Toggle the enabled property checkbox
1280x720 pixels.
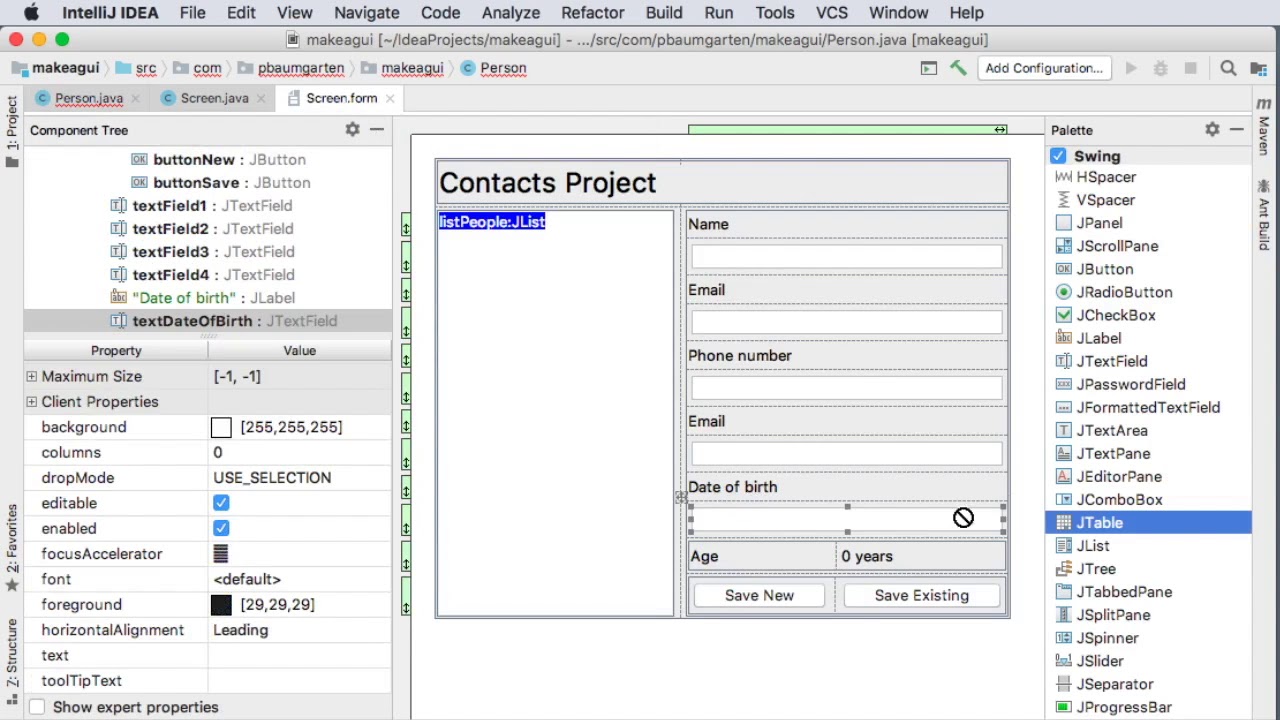click(221, 528)
